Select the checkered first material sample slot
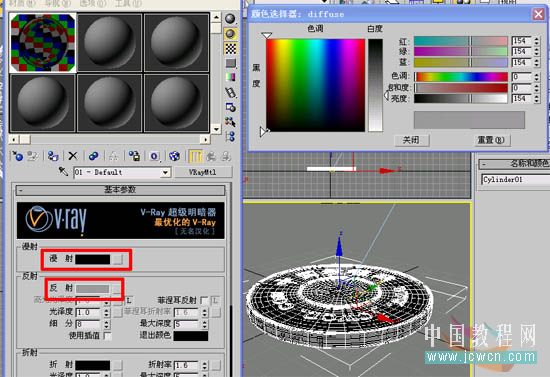 click(x=43, y=43)
